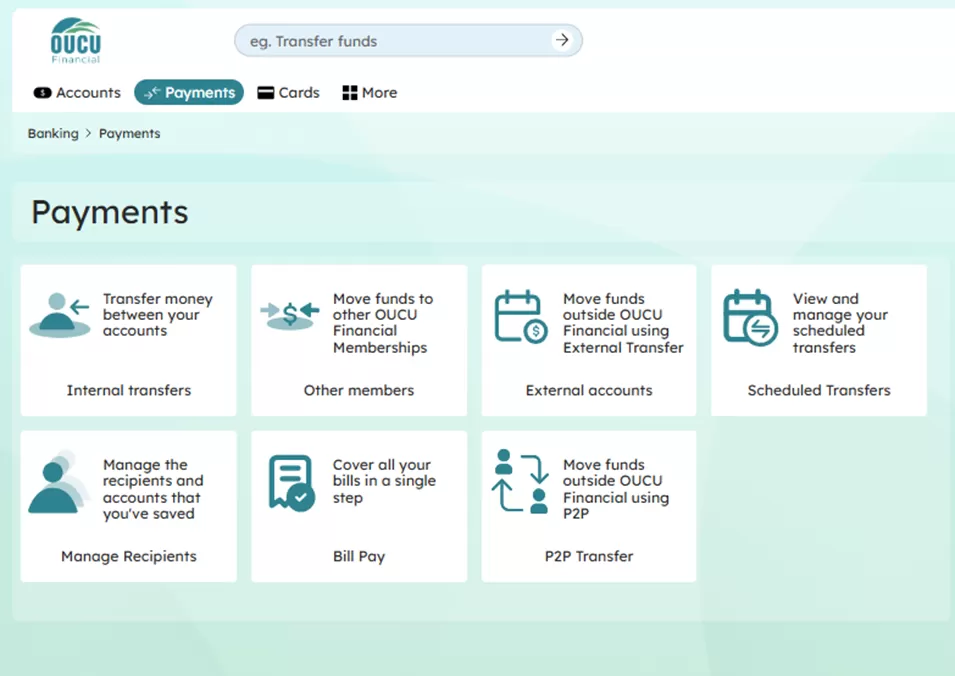Viewport: 955px width, 676px height.
Task: Select the Payments navigation item
Action: pos(189,92)
